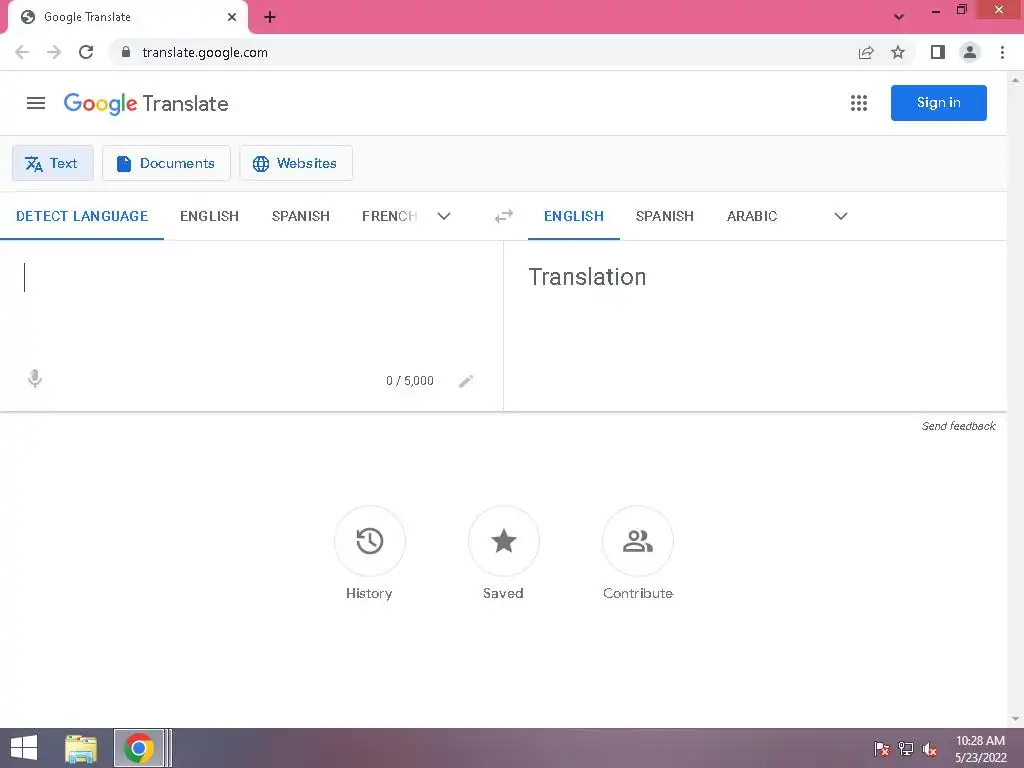Swap source and target languages

click(504, 216)
